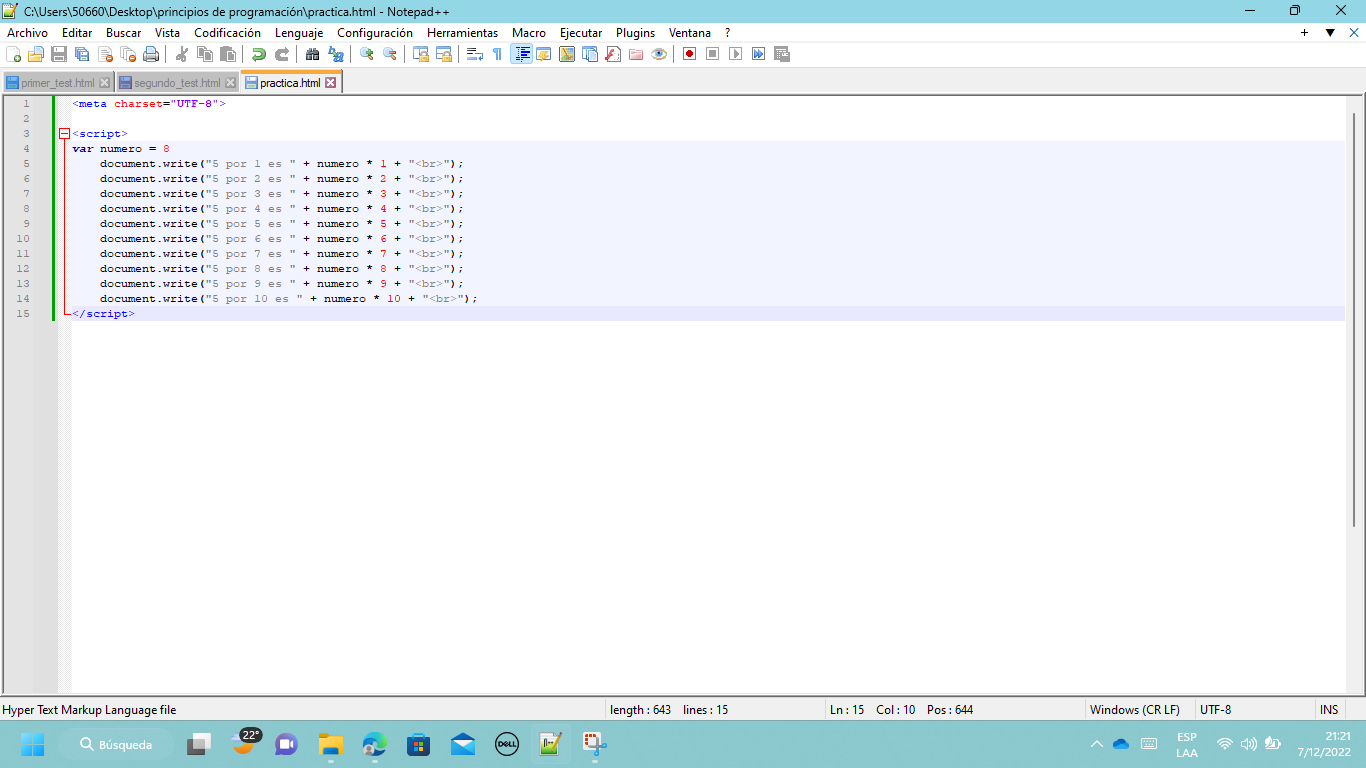Click the Cut scissors icon
Image resolution: width=1366 pixels, height=768 pixels.
182,54
